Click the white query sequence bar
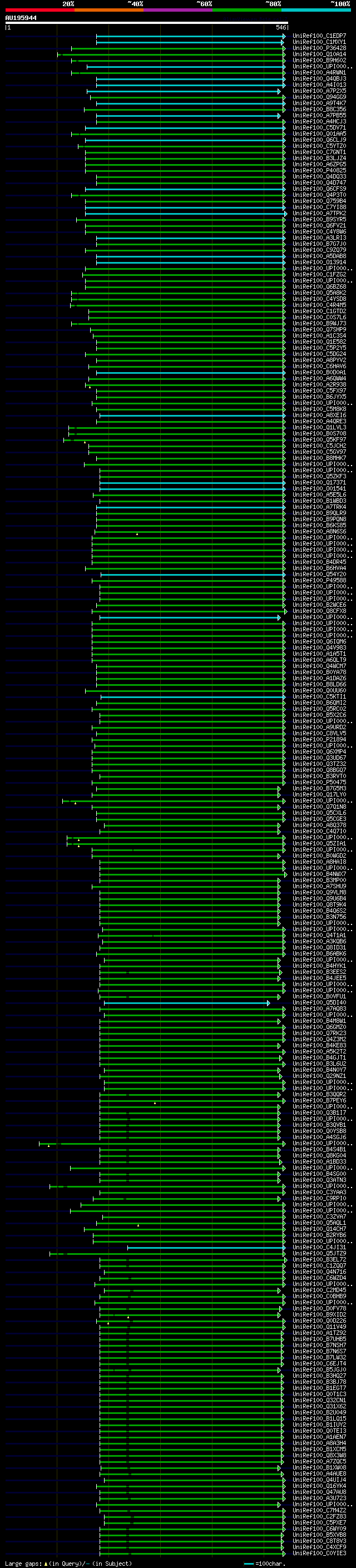The width and height of the screenshot is (356, 1568). [147, 22]
